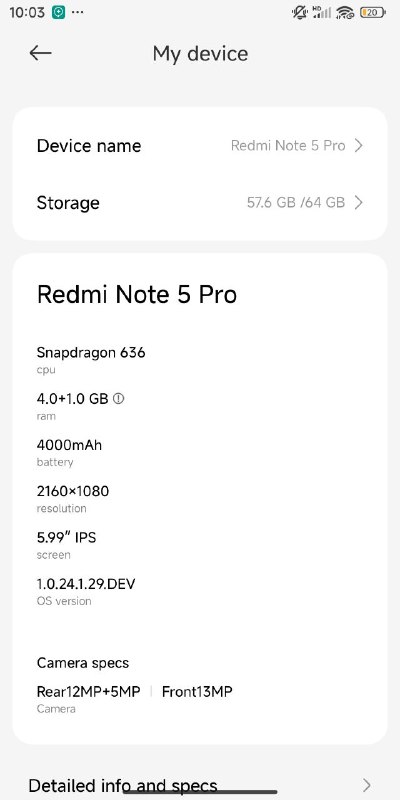Tap the battery icon in the status bar
Viewport: 400px width, 800px height.
tap(372, 12)
